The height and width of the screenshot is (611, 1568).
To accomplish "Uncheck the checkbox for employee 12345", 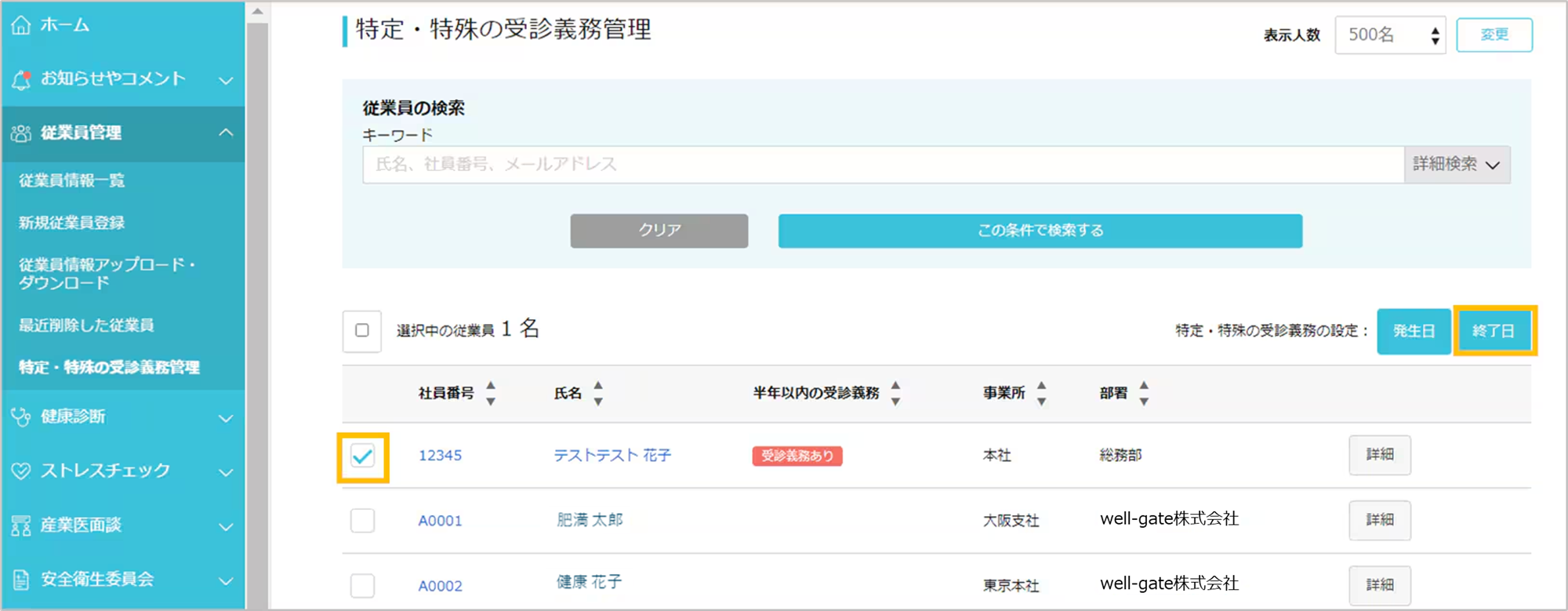I will (363, 456).
